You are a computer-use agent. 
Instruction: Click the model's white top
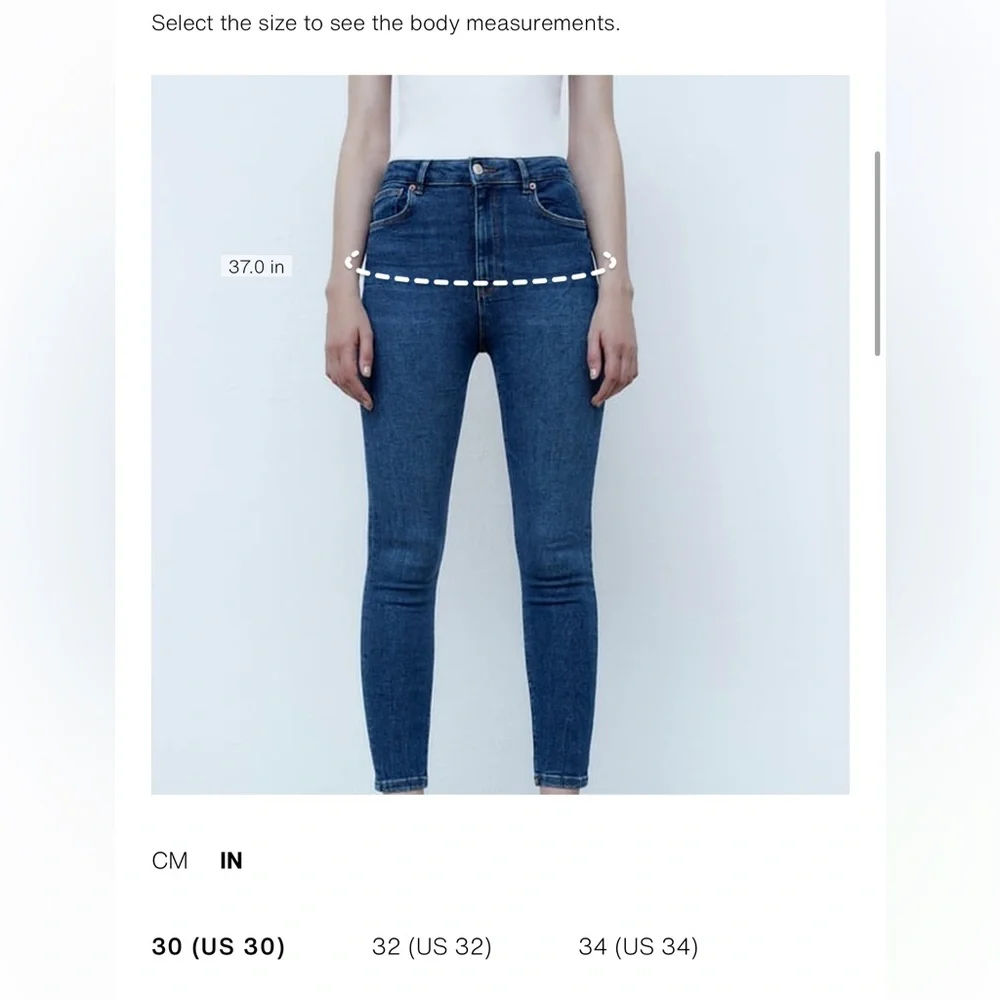(x=478, y=116)
